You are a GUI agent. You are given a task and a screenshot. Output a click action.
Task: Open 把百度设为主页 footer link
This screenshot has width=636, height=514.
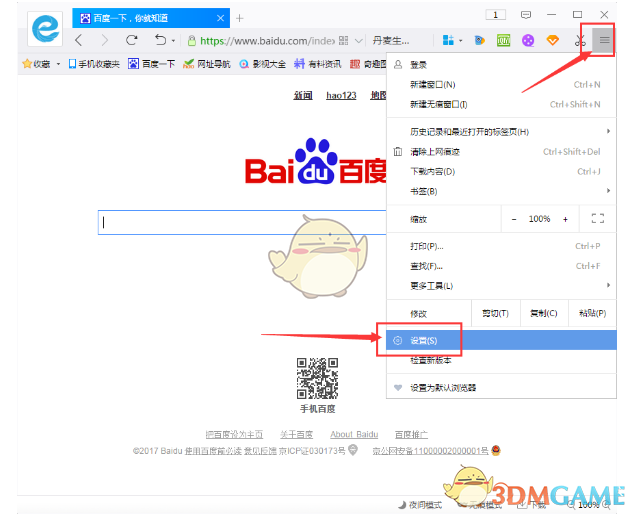pos(234,434)
